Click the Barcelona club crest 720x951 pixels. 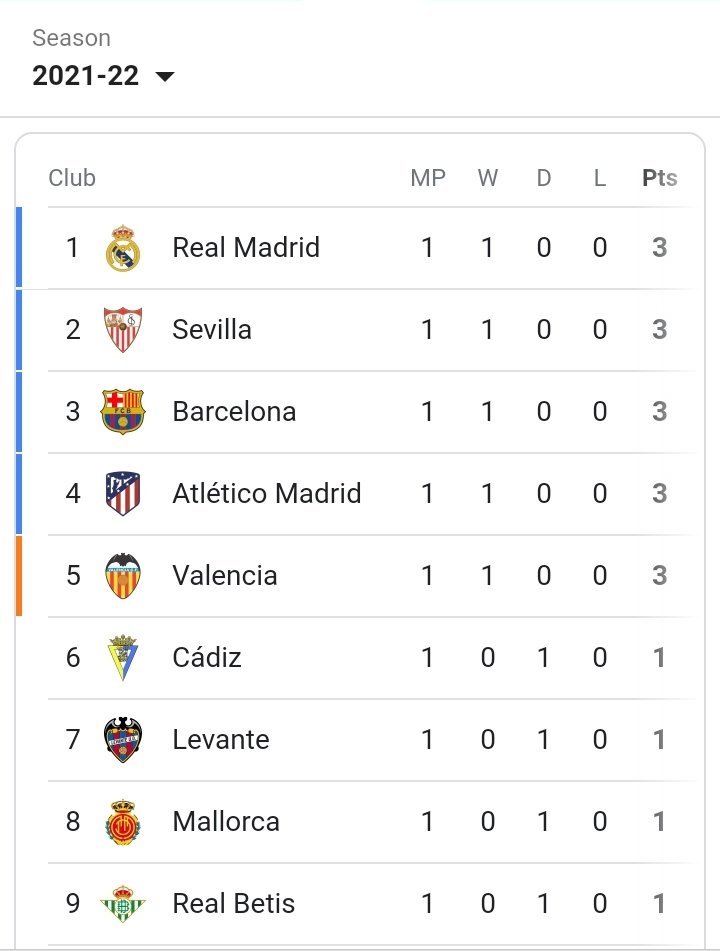click(123, 412)
